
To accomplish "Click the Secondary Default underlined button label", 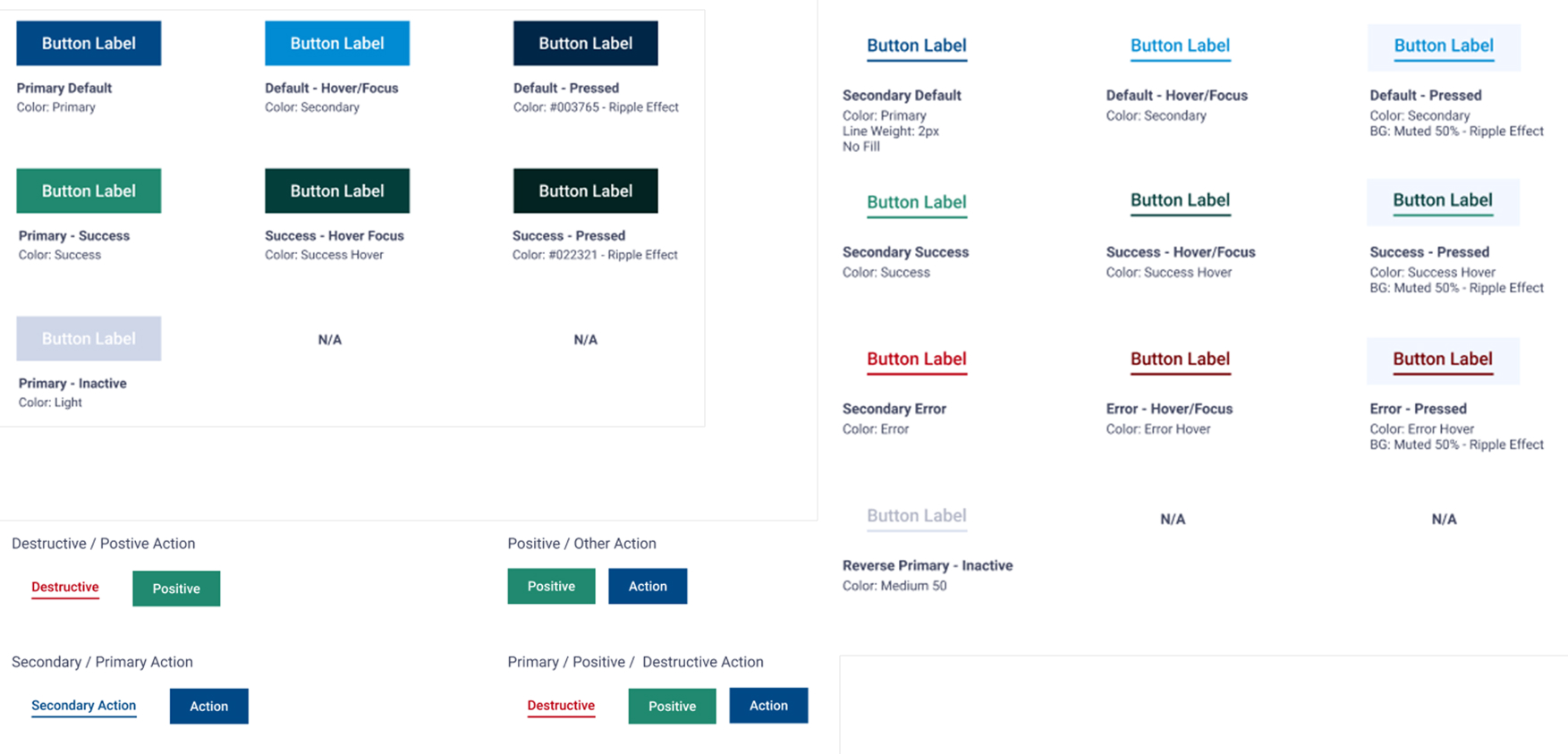I will (916, 46).
